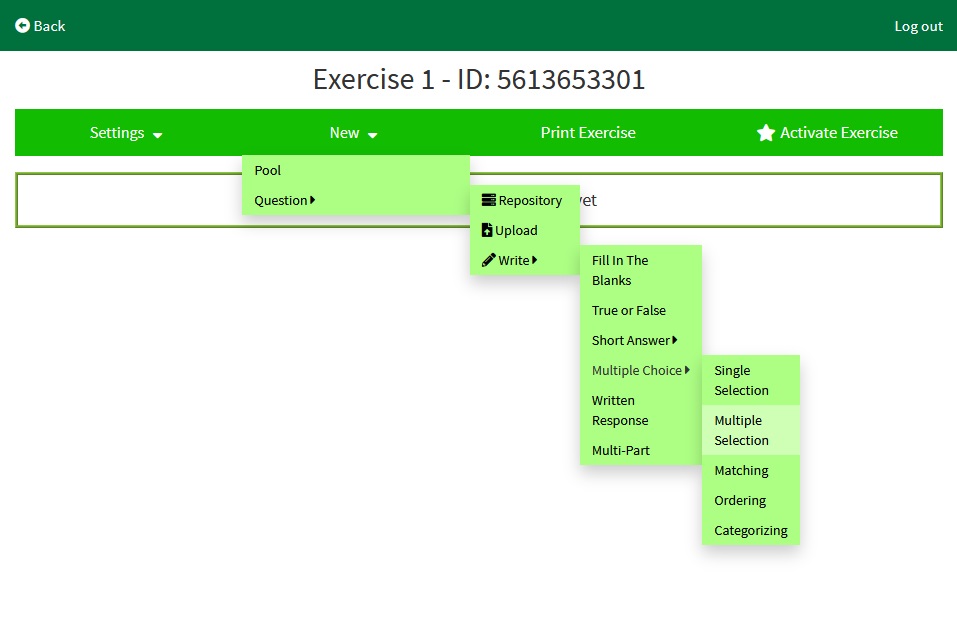Collapse the New dropdown menu

point(353,133)
